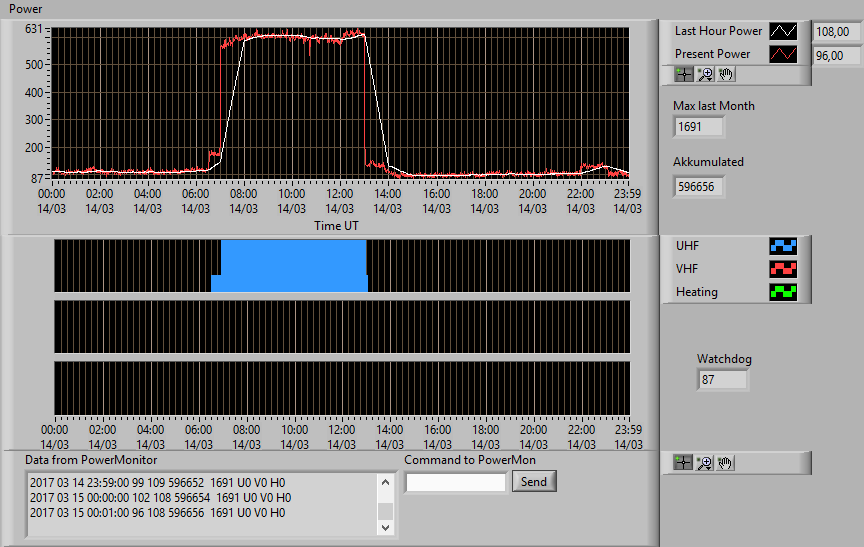
Task: Choose the pan hand tool on power graph palette
Action: [x=726, y=74]
